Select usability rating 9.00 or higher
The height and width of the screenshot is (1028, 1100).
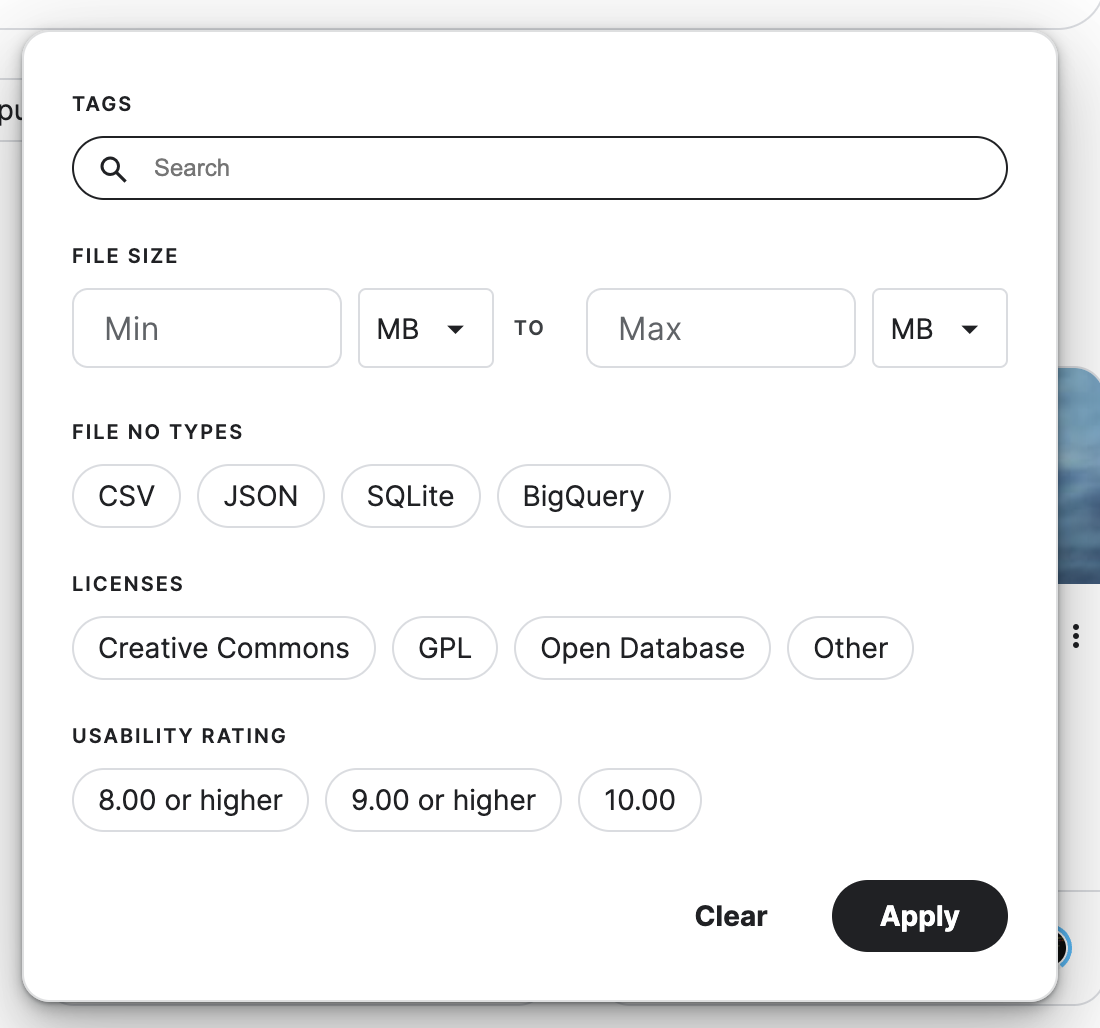tap(443, 800)
